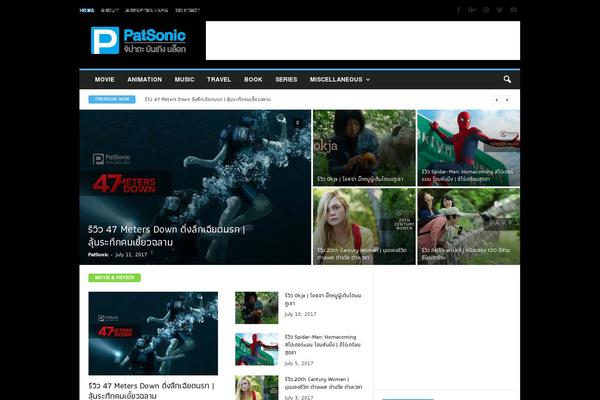Open the Instagram social icon in header
Viewport: 600px width, 400px height.
486,10
